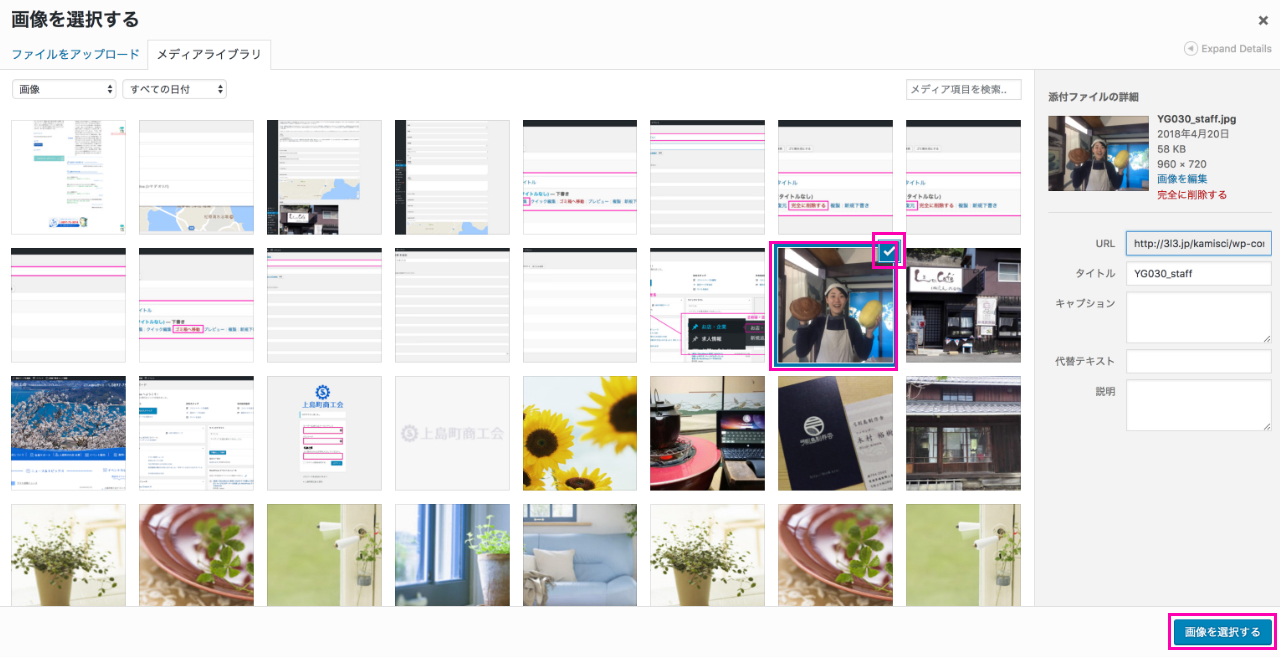
Task: Switch to ファイルをアップロード tab
Action: (75, 54)
